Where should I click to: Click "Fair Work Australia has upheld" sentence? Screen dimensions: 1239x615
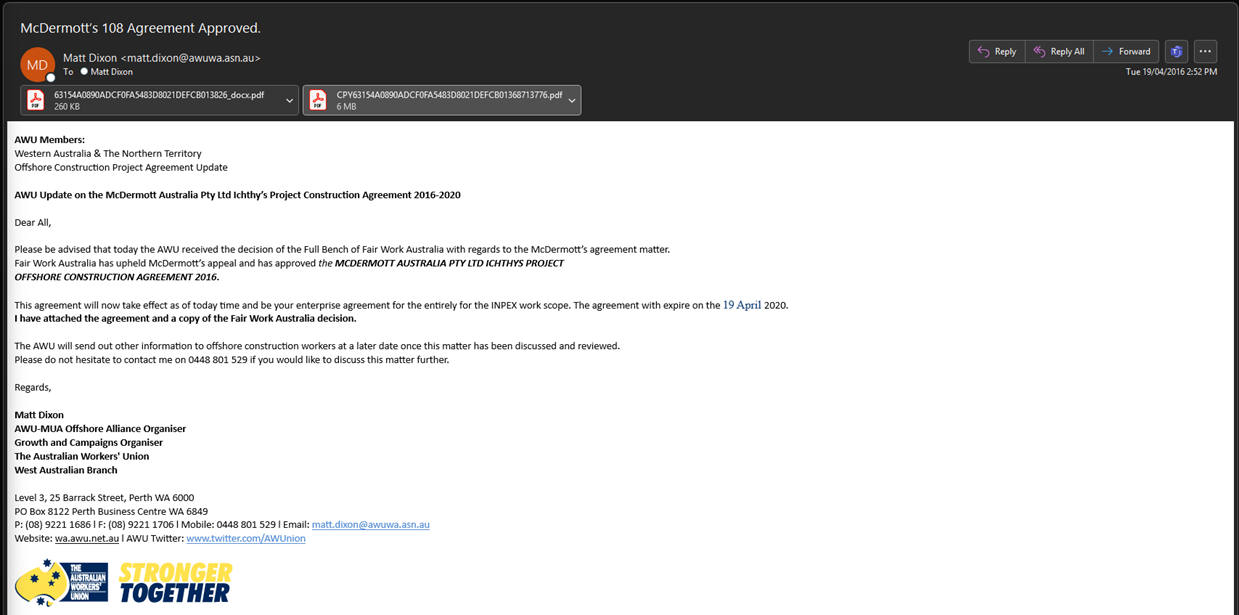289,263
